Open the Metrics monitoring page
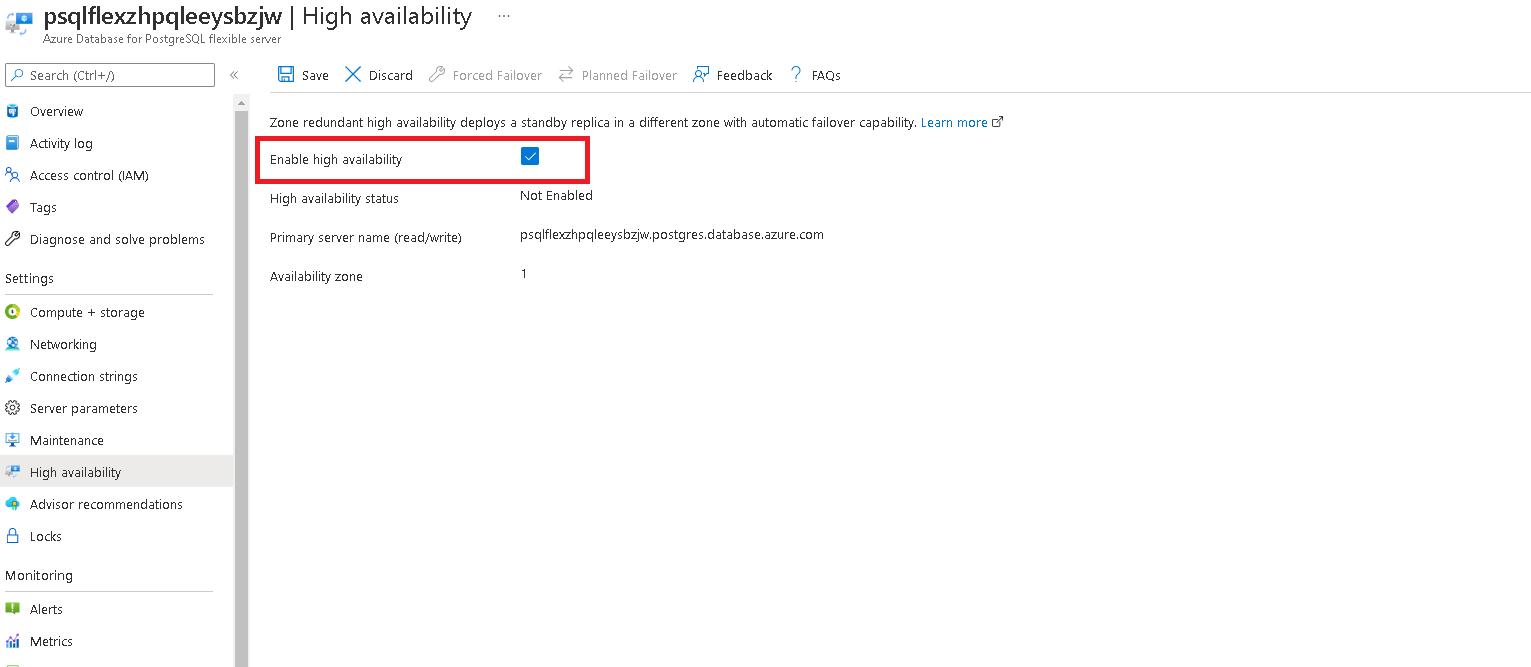The height and width of the screenshot is (667, 1531). click(51, 641)
